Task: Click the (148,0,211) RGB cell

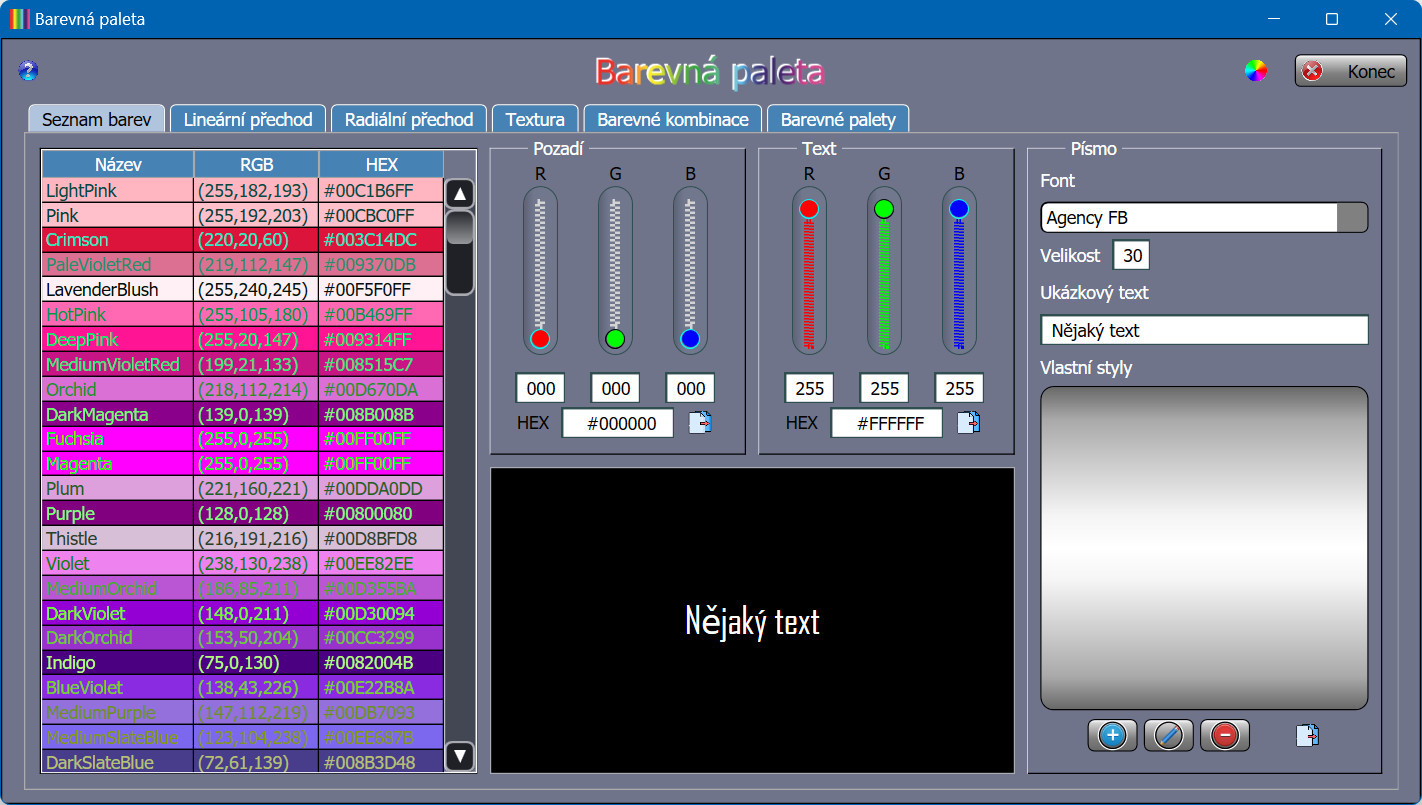Action: coord(257,613)
